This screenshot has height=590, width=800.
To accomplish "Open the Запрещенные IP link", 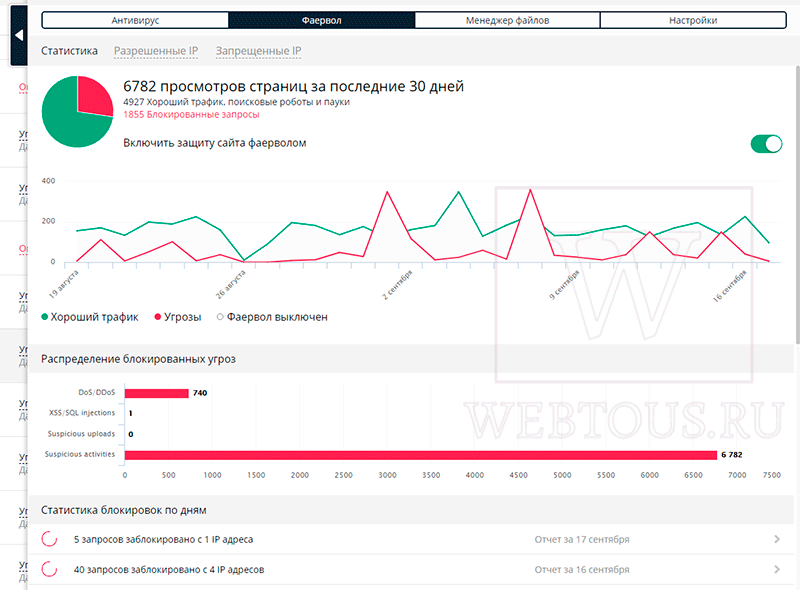I will point(258,51).
